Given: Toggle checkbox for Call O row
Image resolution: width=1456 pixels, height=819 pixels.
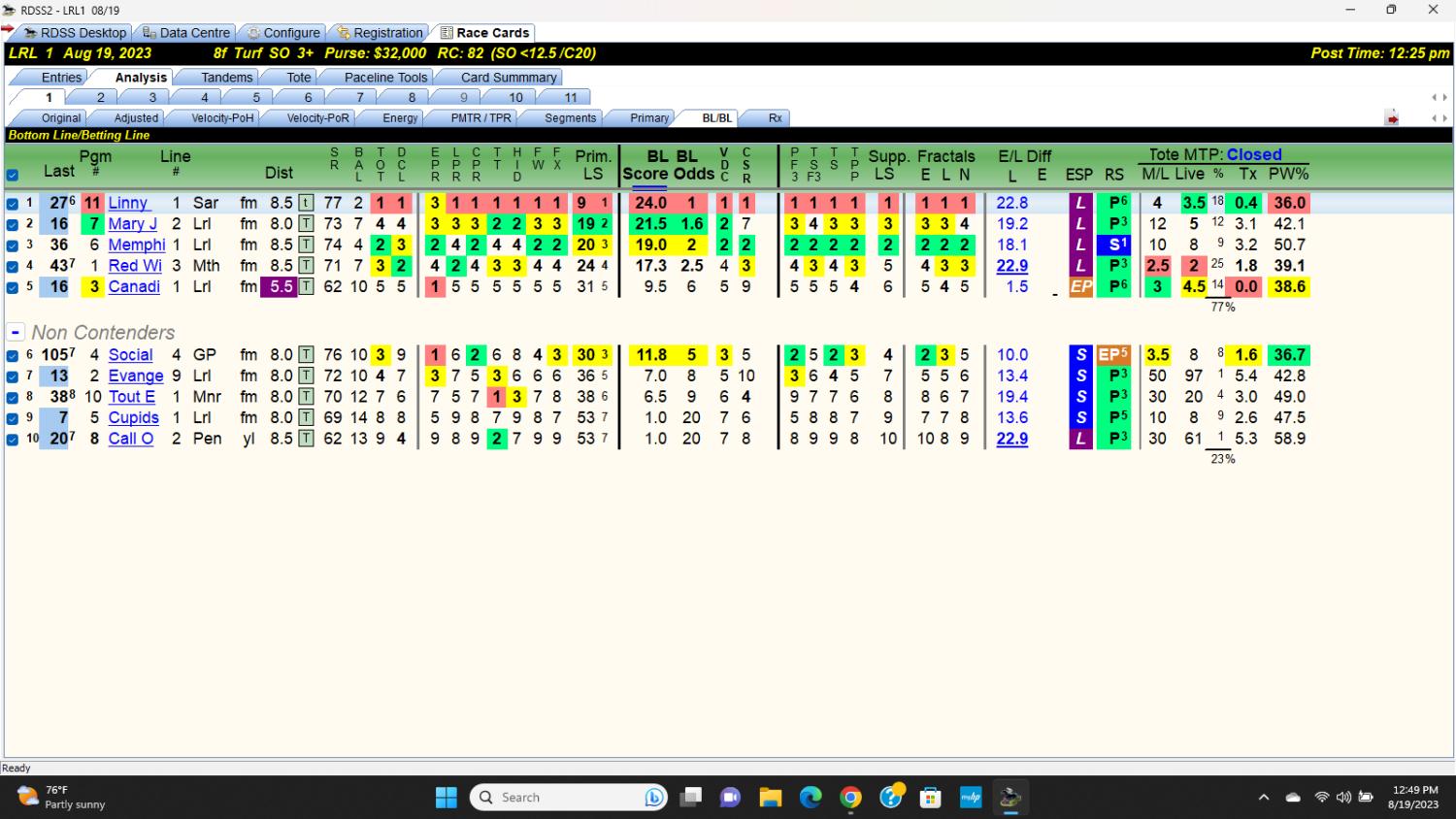Looking at the screenshot, I should (12, 440).
